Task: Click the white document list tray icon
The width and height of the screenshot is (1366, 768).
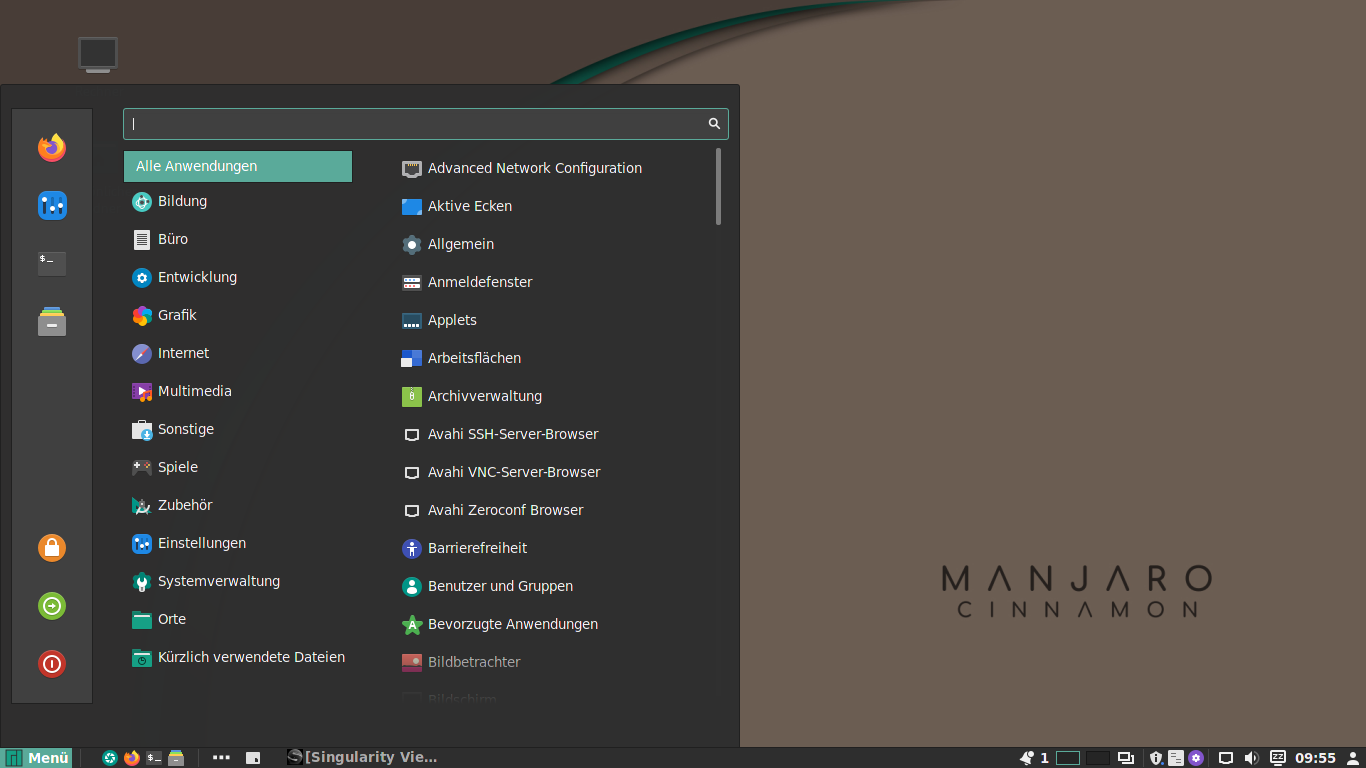Action: [1176, 758]
